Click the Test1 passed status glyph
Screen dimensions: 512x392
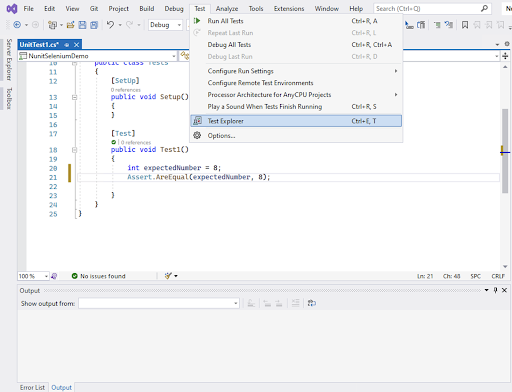pos(114,142)
